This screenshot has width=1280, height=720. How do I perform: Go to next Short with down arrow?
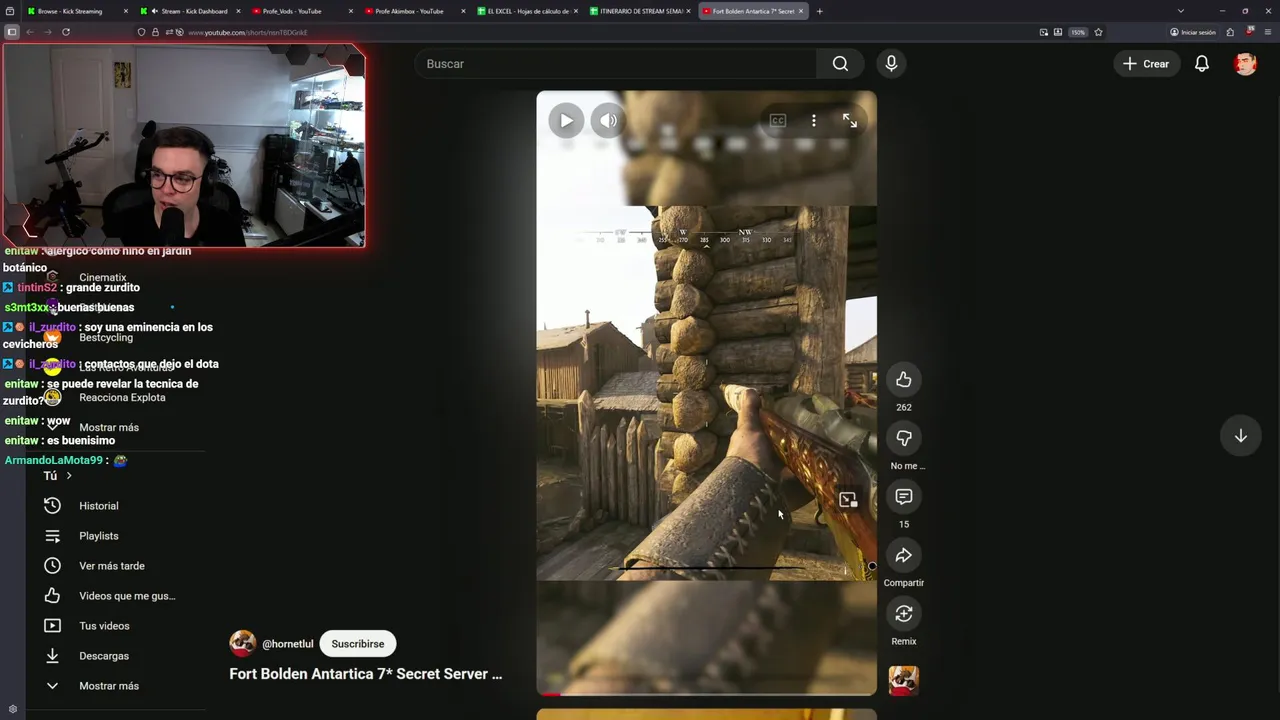pyautogui.click(x=1240, y=436)
